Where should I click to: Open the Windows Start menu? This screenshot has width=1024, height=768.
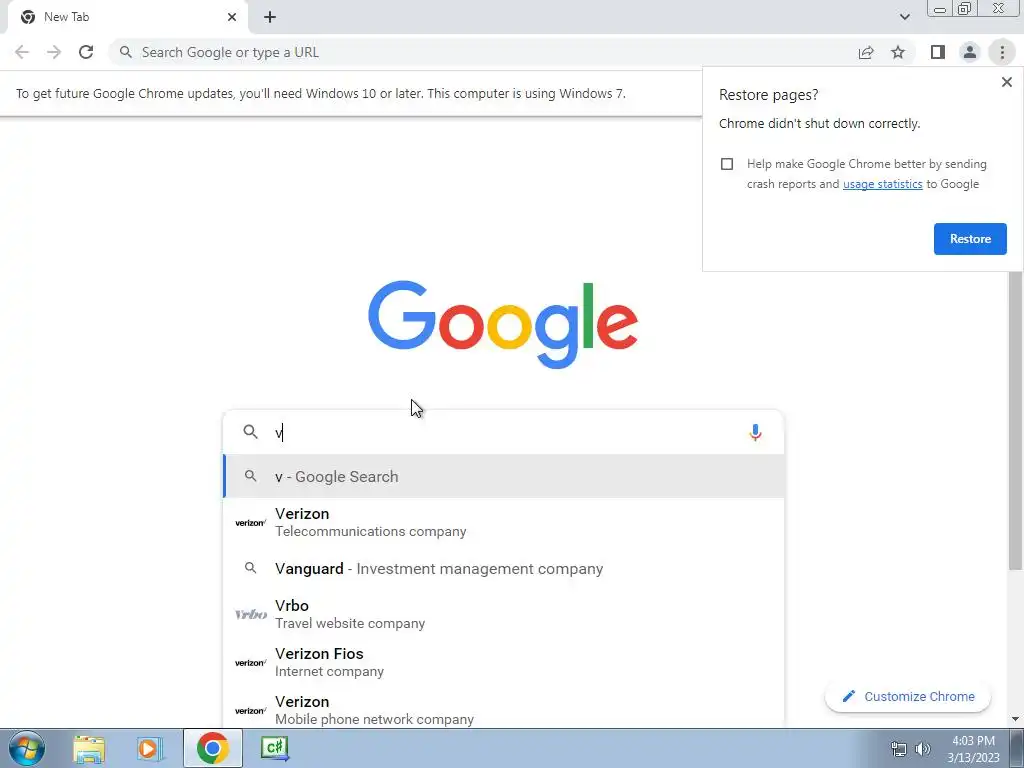coord(26,748)
